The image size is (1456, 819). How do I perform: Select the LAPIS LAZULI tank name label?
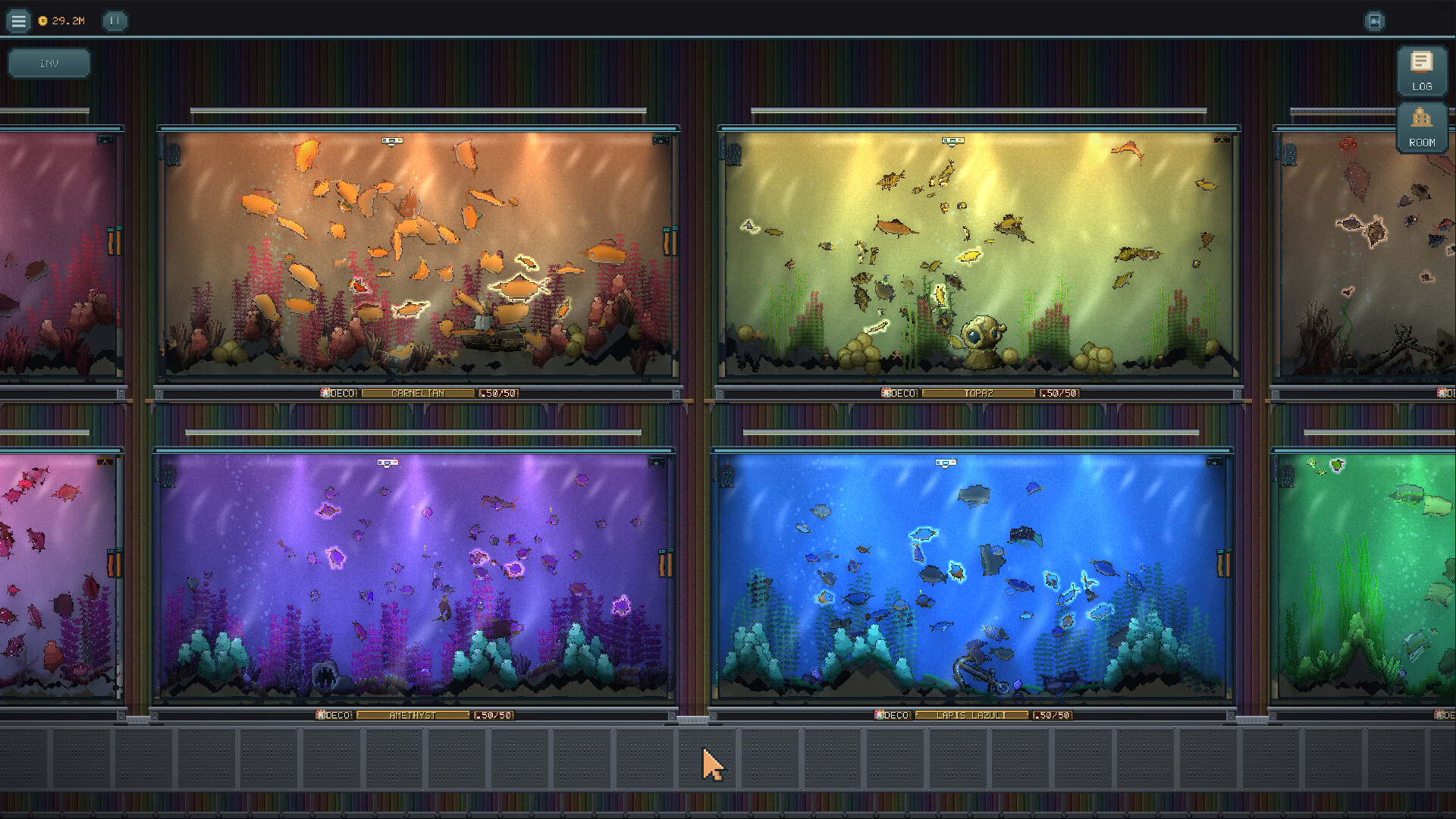tap(971, 715)
